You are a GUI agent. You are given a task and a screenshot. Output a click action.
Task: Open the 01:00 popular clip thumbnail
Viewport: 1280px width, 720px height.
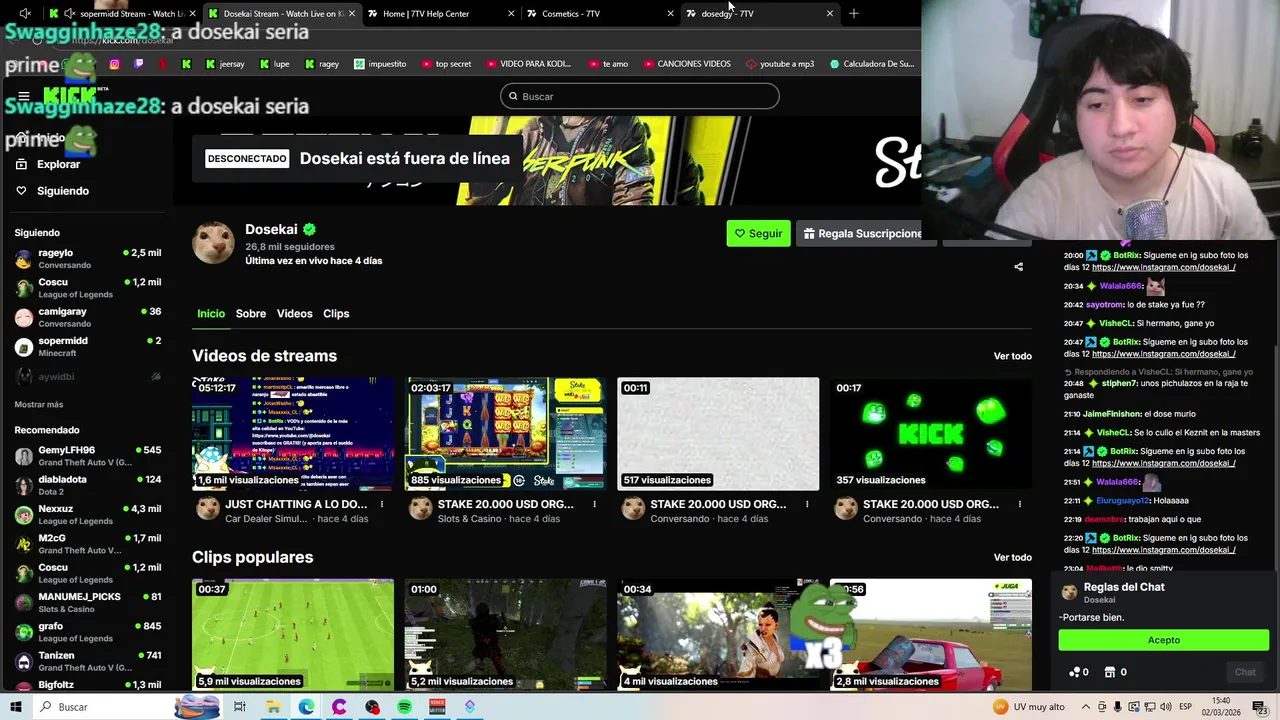[505, 634]
